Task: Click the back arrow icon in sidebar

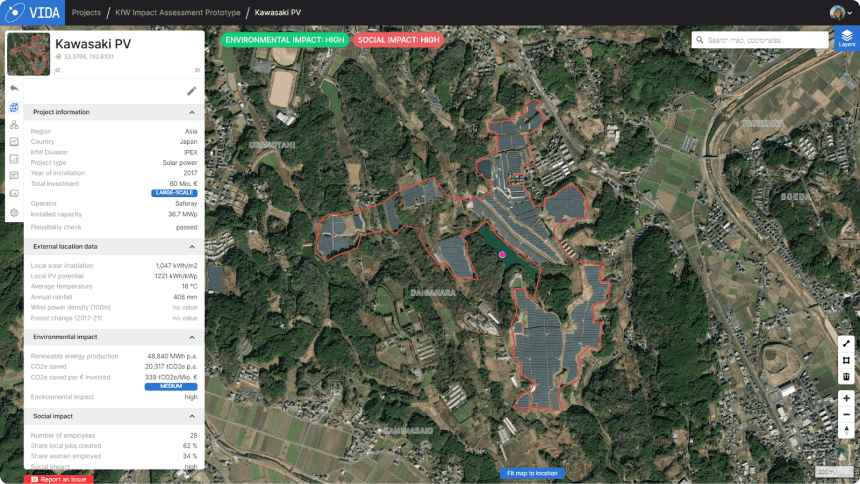Action: 14,89
